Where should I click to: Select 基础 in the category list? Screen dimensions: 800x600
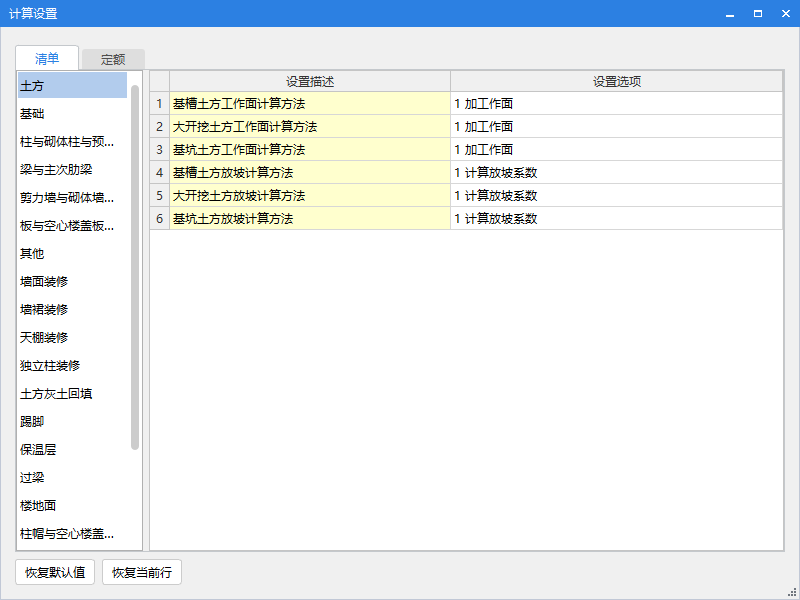tap(72, 113)
